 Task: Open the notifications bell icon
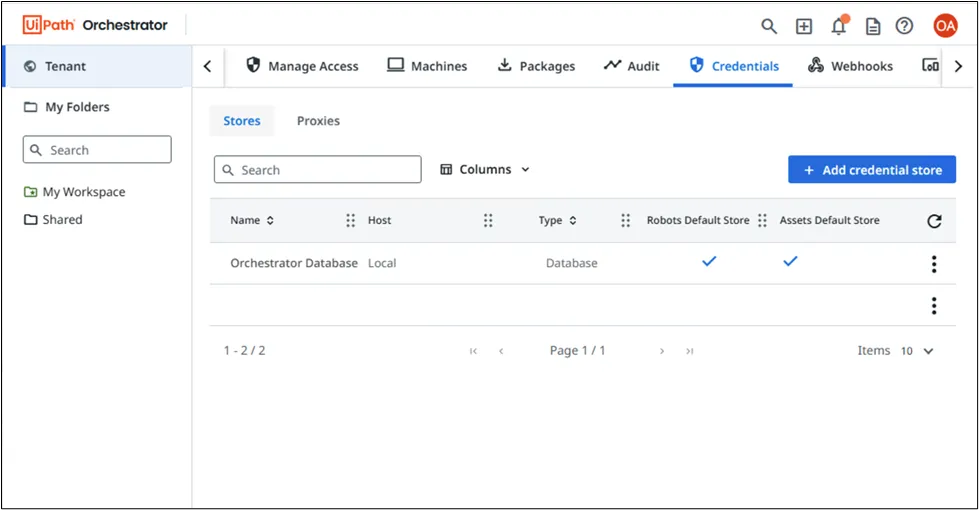click(839, 26)
